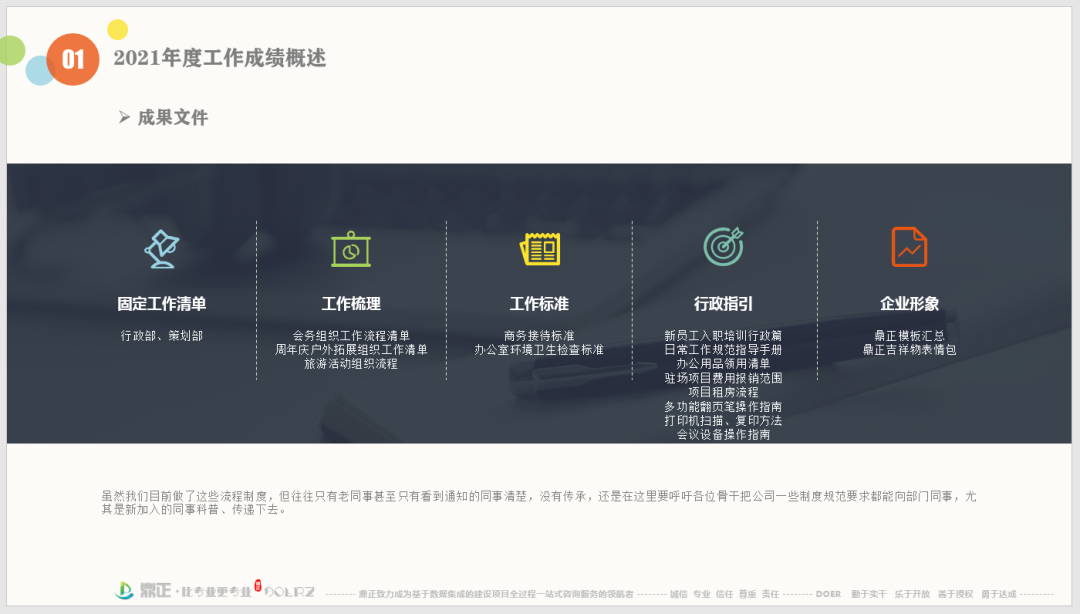Click the 企业形象 heading
The height and width of the screenshot is (614, 1080).
(909, 304)
